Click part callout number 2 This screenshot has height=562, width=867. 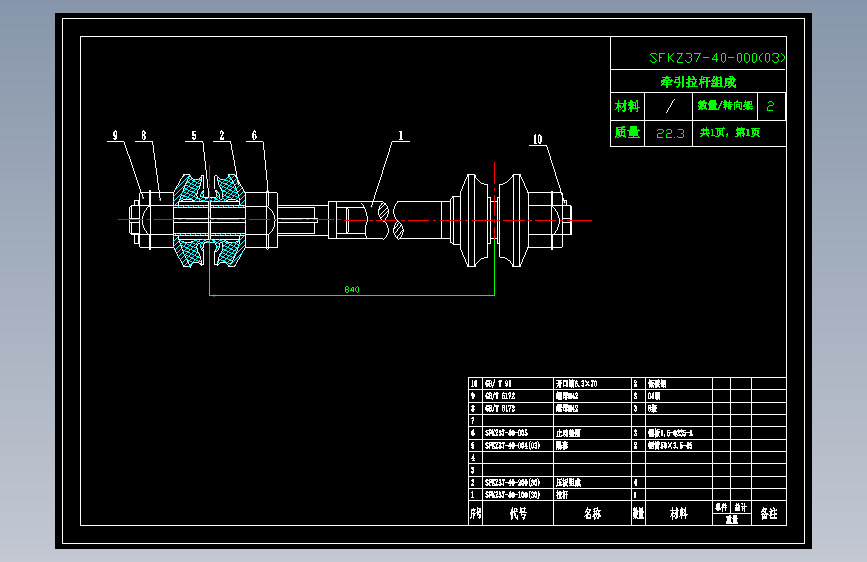click(222, 135)
